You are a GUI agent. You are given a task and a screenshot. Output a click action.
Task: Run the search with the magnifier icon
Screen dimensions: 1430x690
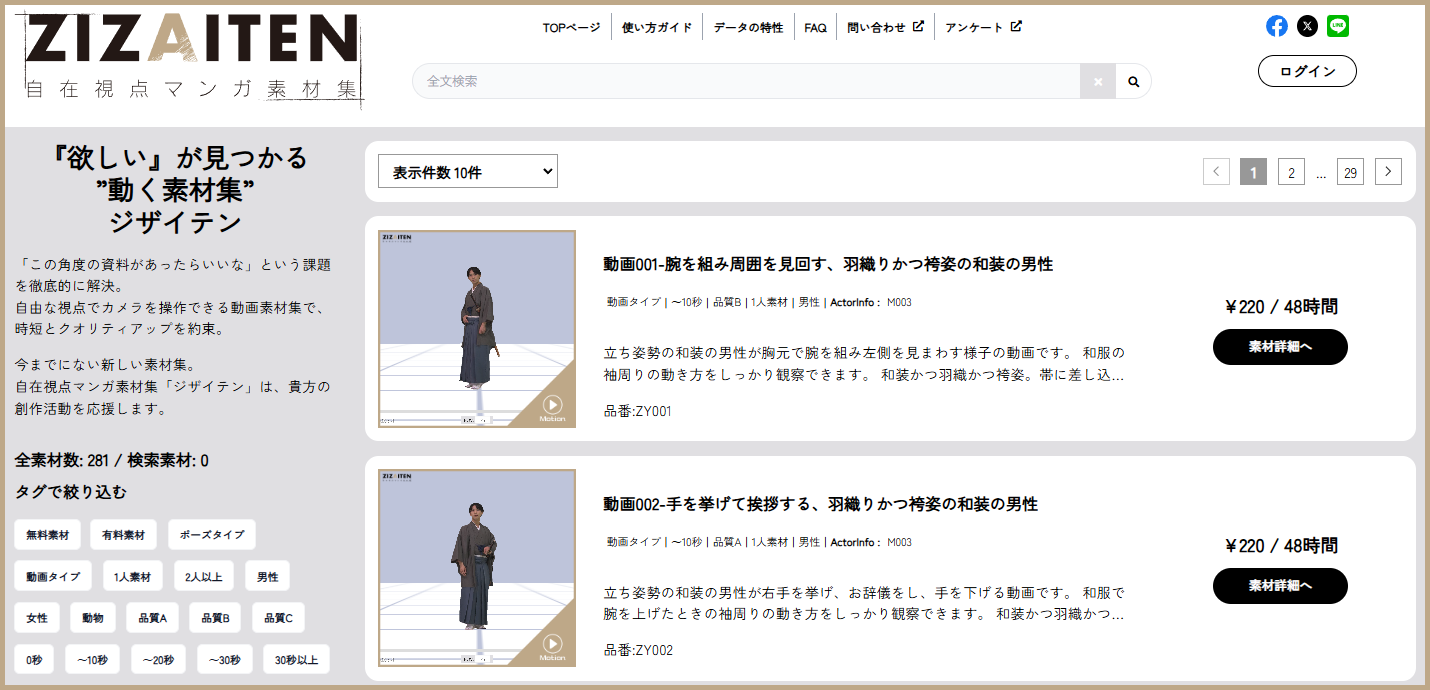tap(1133, 80)
